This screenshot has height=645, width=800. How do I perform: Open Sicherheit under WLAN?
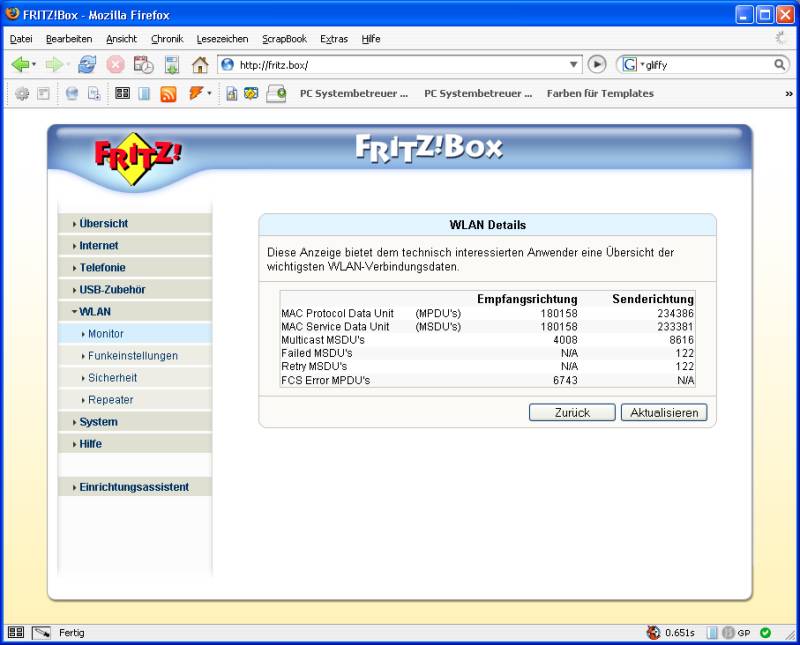[135, 377]
